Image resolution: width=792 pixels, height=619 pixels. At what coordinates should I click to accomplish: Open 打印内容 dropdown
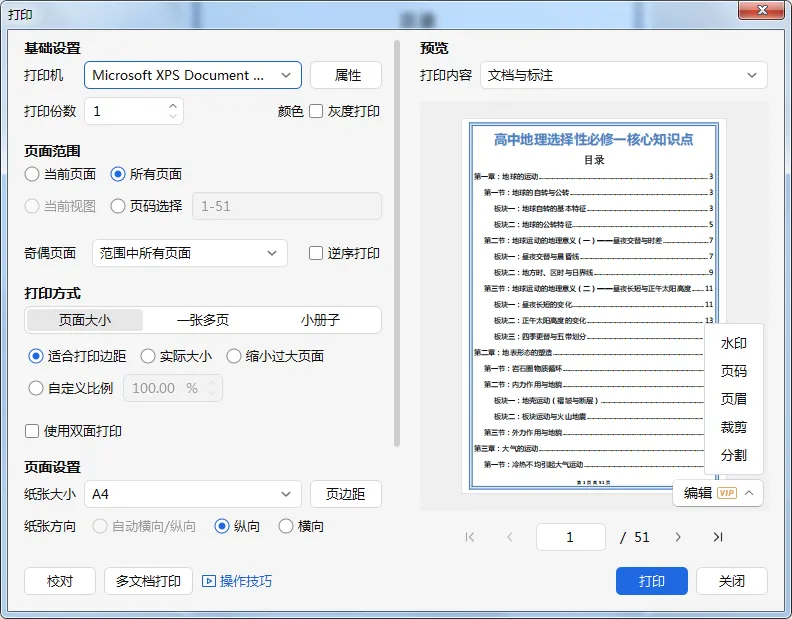point(623,75)
